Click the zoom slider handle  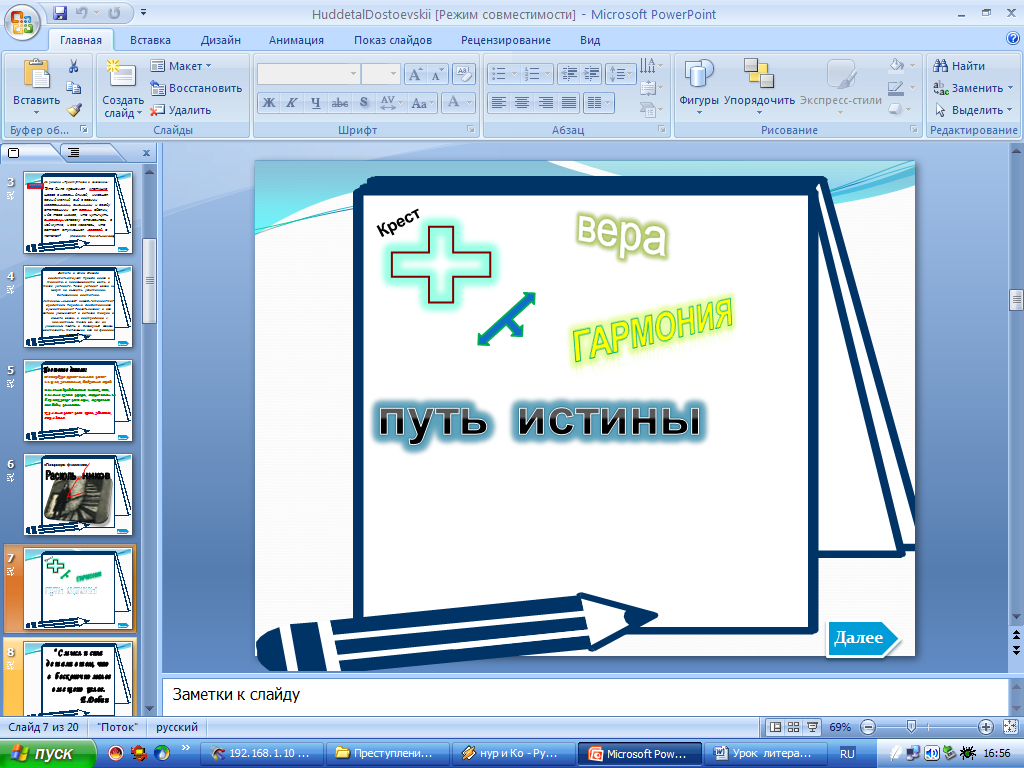910,727
